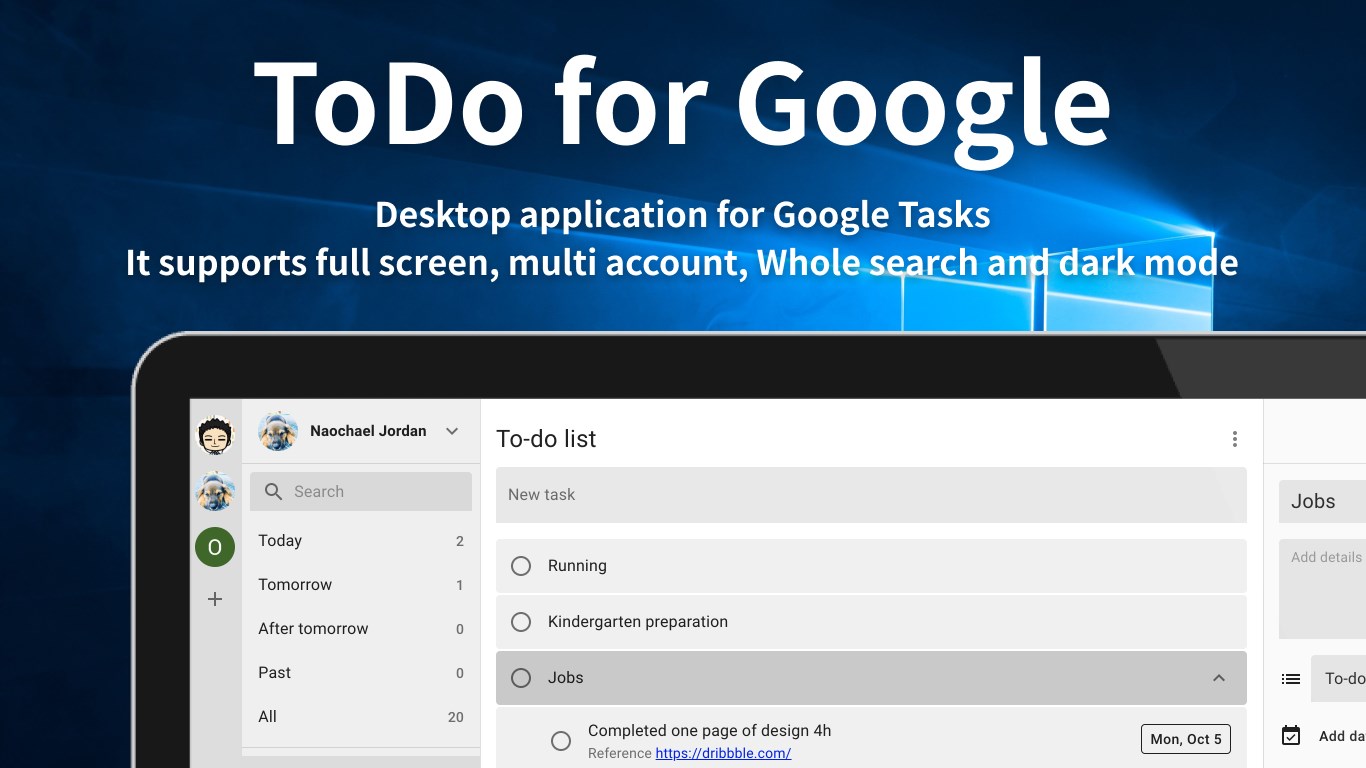Click the To-do list heading
Viewport: 1366px width, 768px height.
click(x=546, y=439)
